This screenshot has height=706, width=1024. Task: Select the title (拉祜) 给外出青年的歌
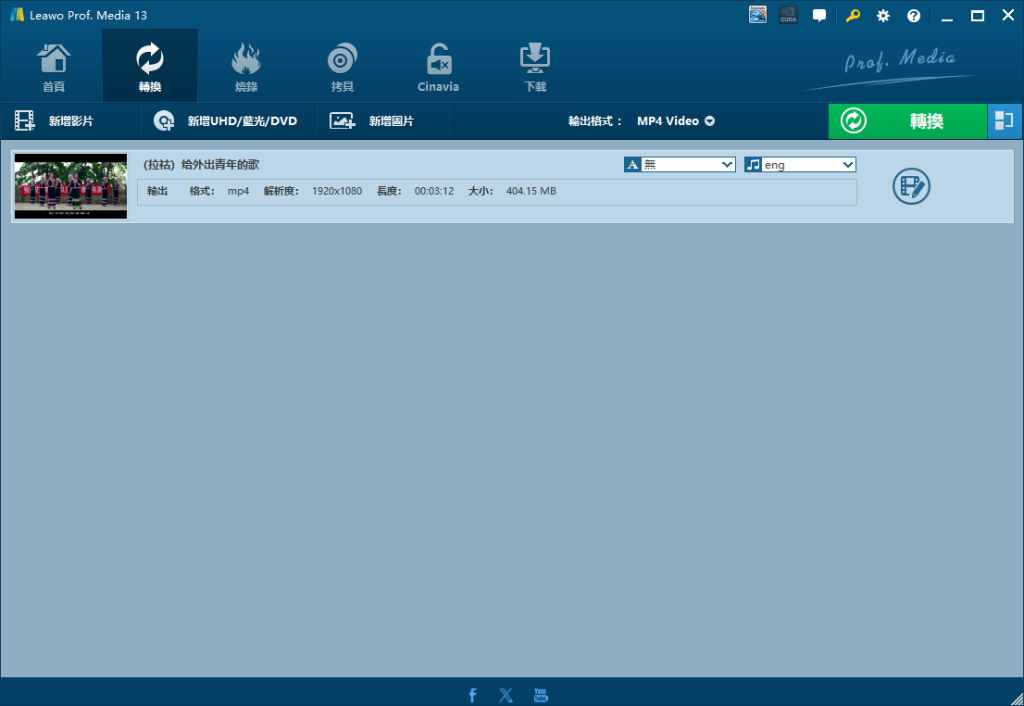point(201,165)
